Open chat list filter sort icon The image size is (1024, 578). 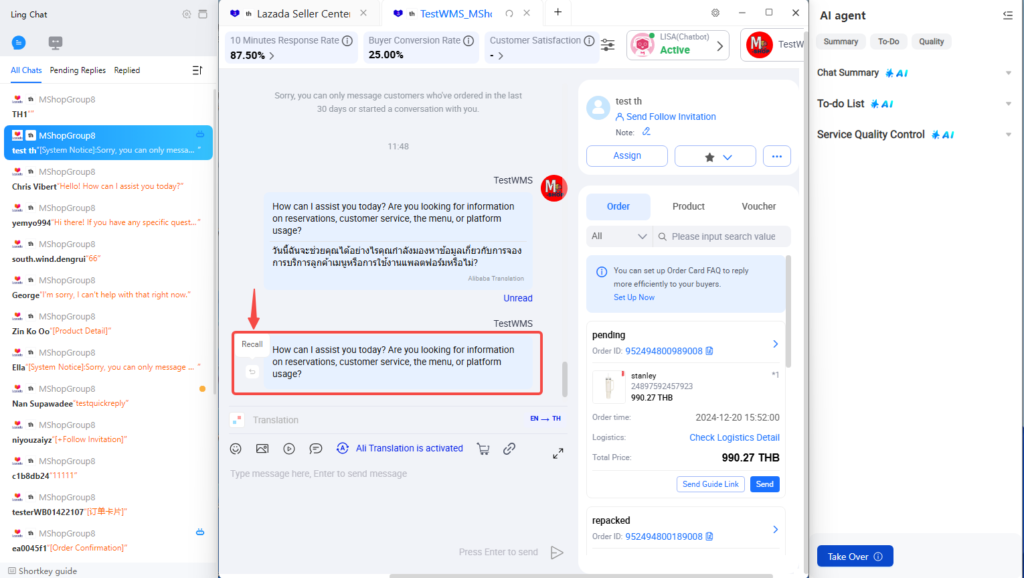click(x=197, y=70)
